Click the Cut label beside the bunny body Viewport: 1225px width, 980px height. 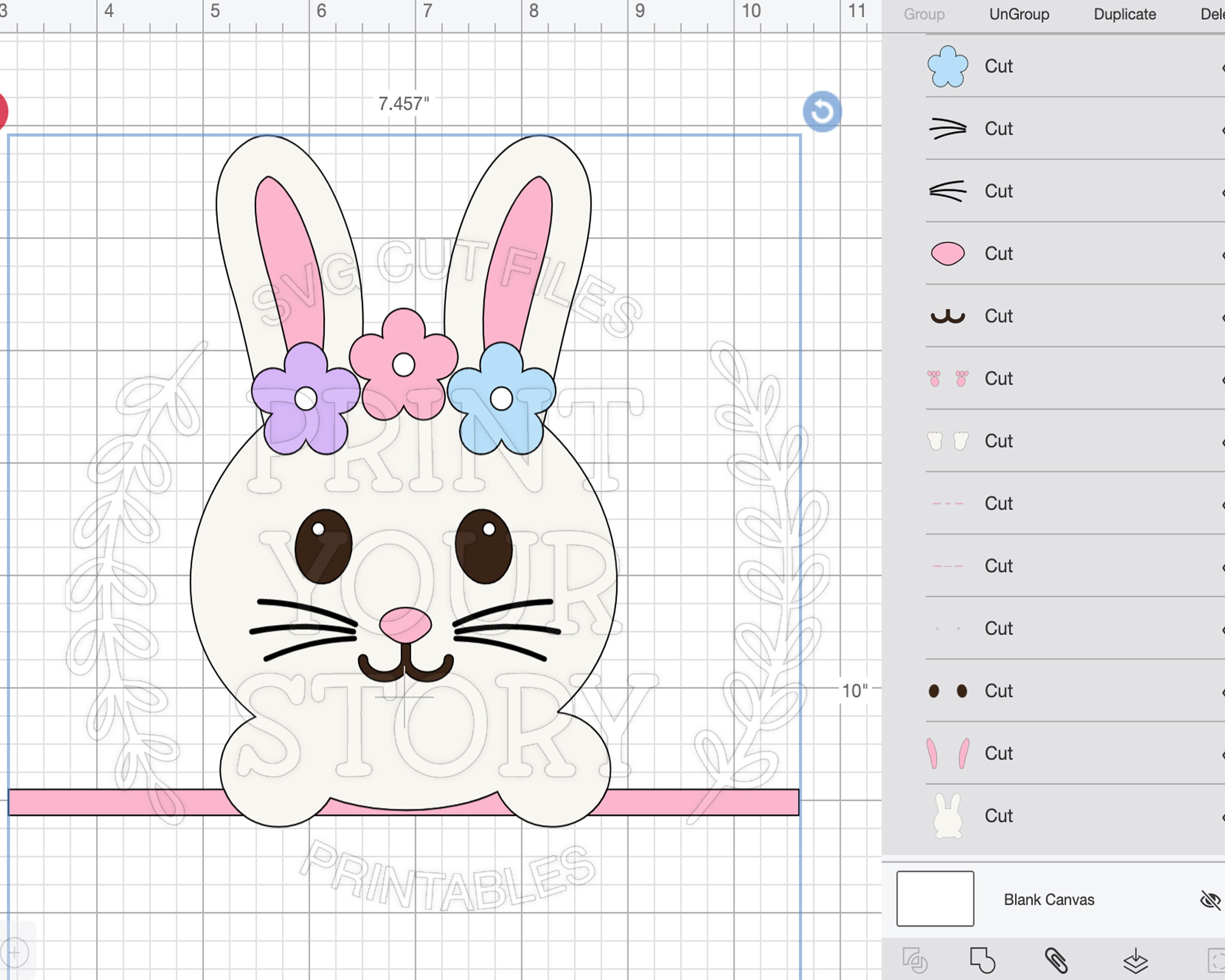[999, 816]
